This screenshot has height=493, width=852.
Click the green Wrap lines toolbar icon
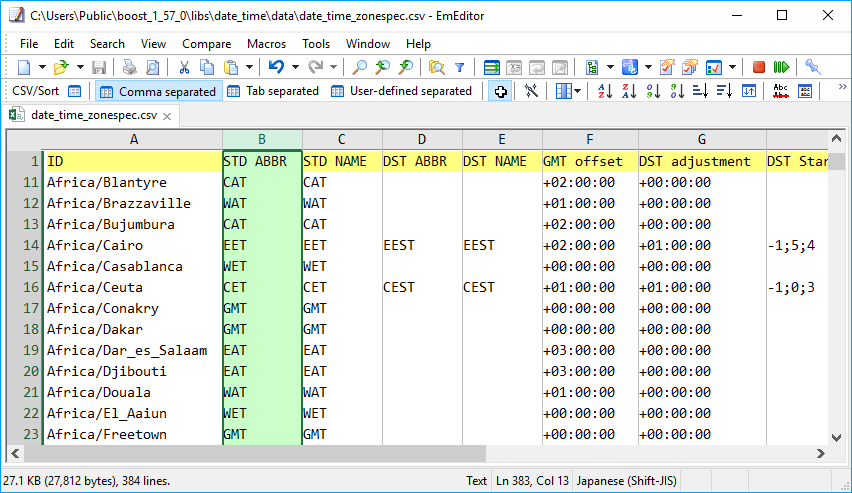click(491, 67)
